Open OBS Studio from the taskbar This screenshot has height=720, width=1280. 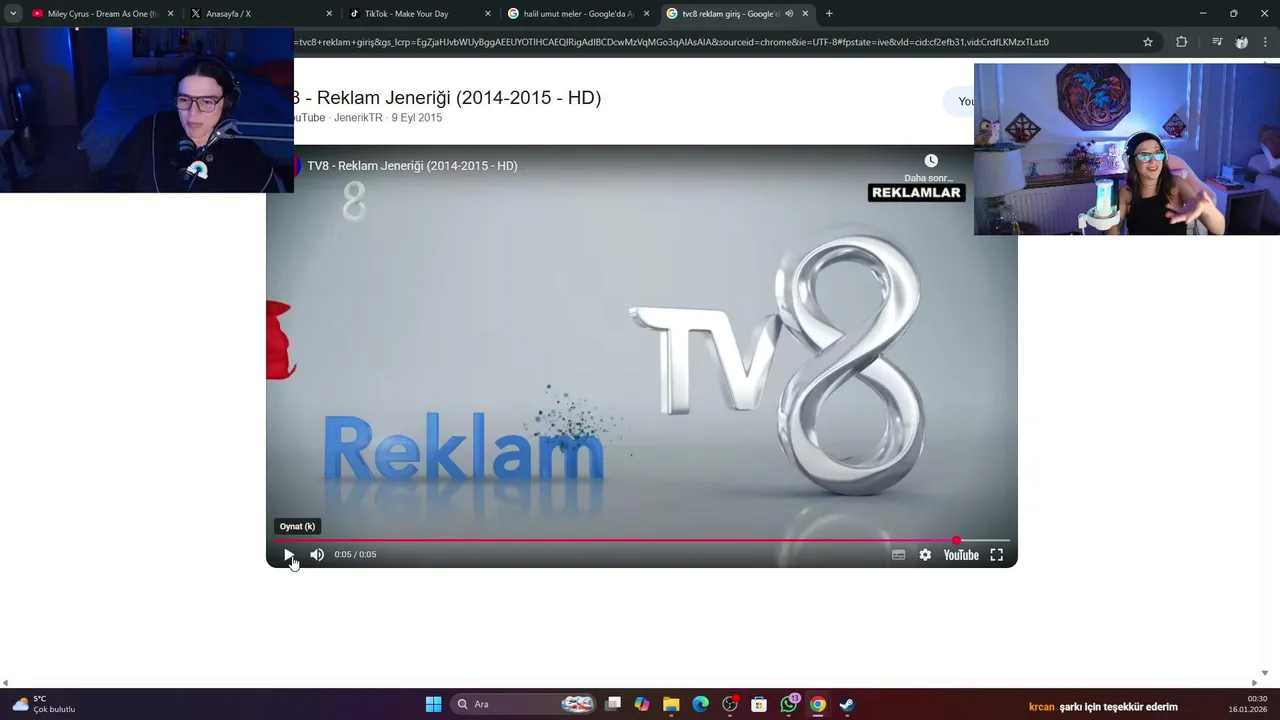click(x=730, y=704)
